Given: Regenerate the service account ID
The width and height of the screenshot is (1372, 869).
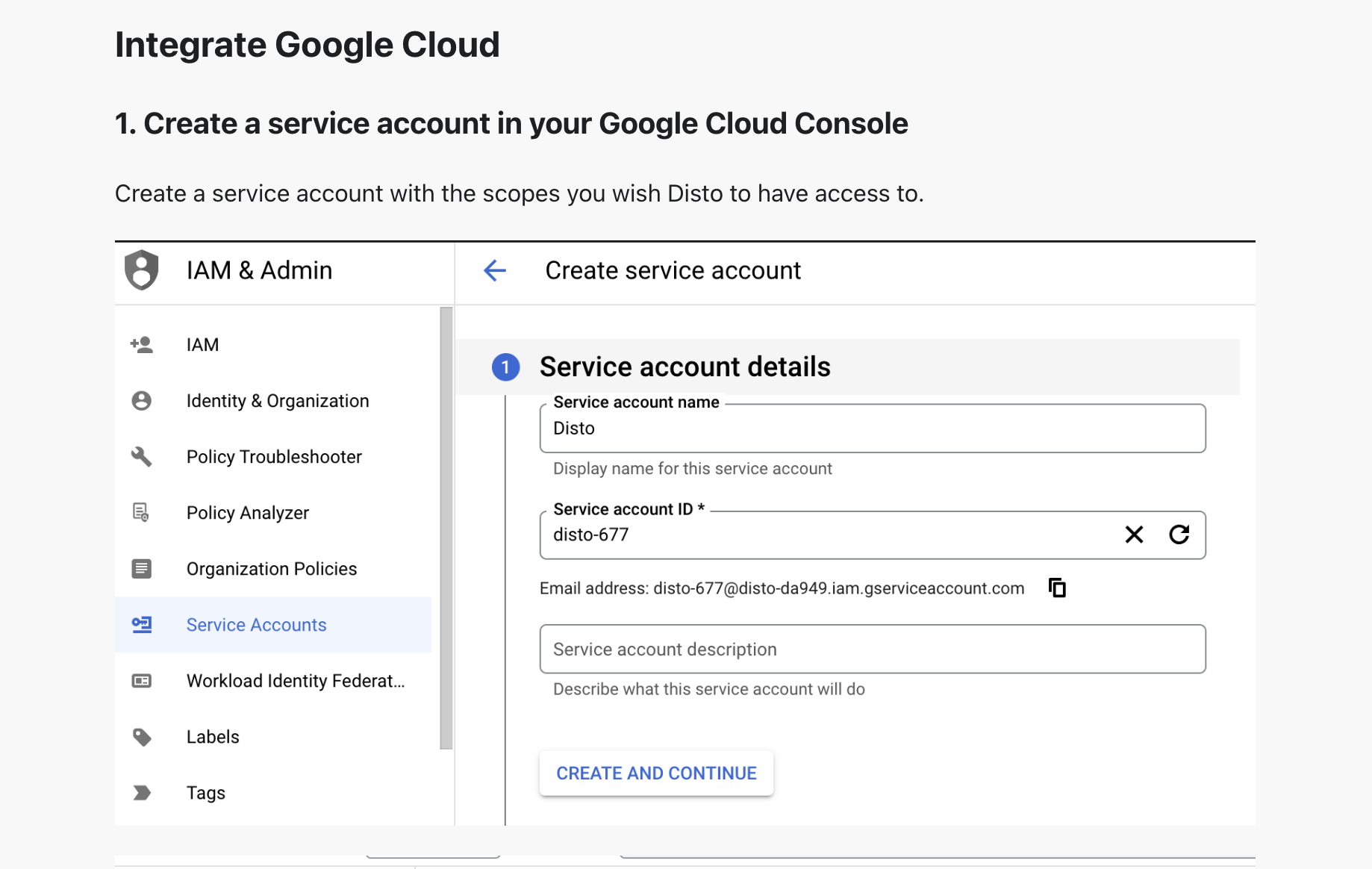Looking at the screenshot, I should click(x=1179, y=535).
